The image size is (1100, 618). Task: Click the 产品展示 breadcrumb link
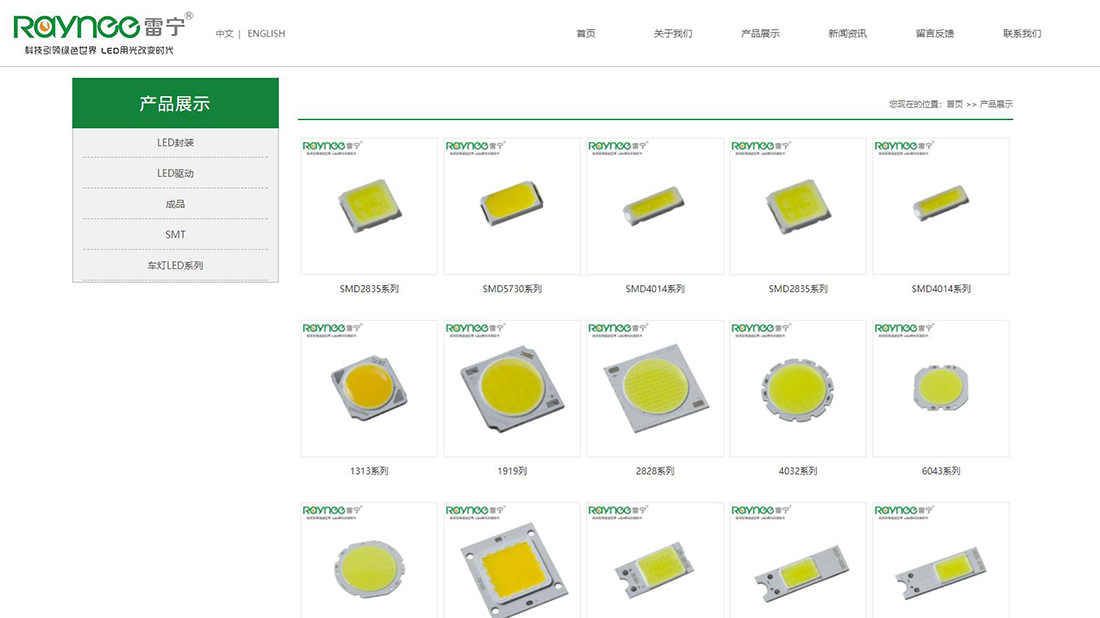pos(996,104)
